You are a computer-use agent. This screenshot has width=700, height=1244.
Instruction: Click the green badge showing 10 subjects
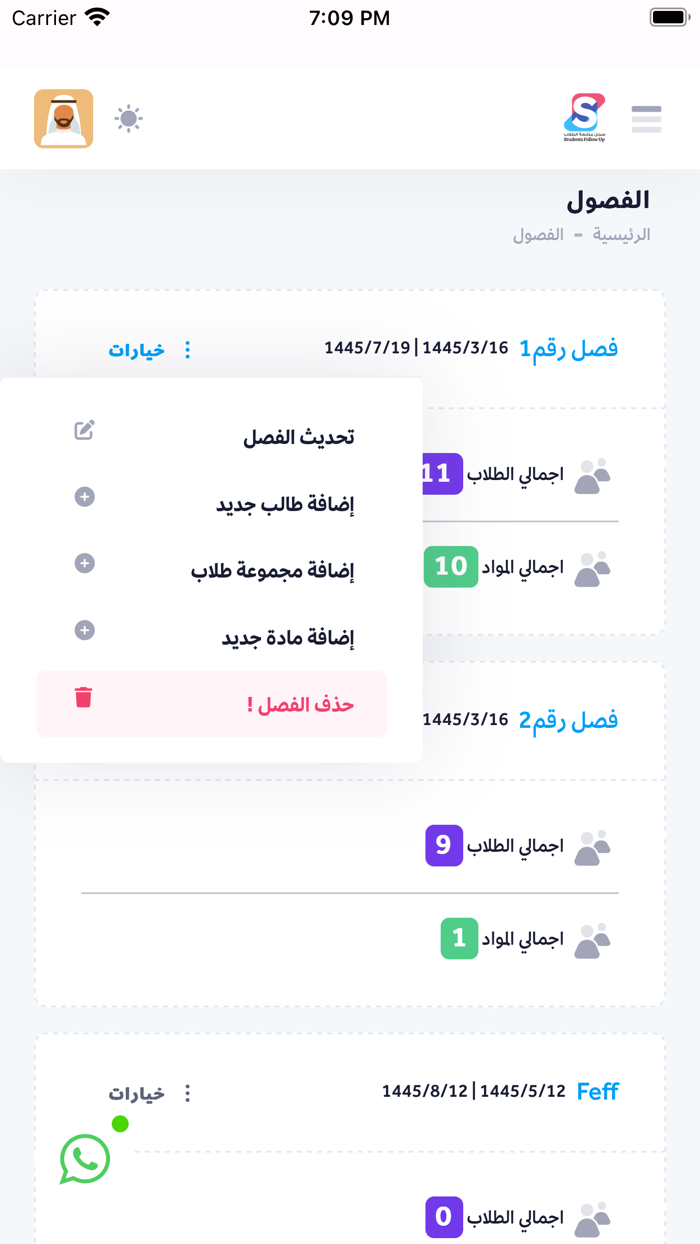pos(450,566)
